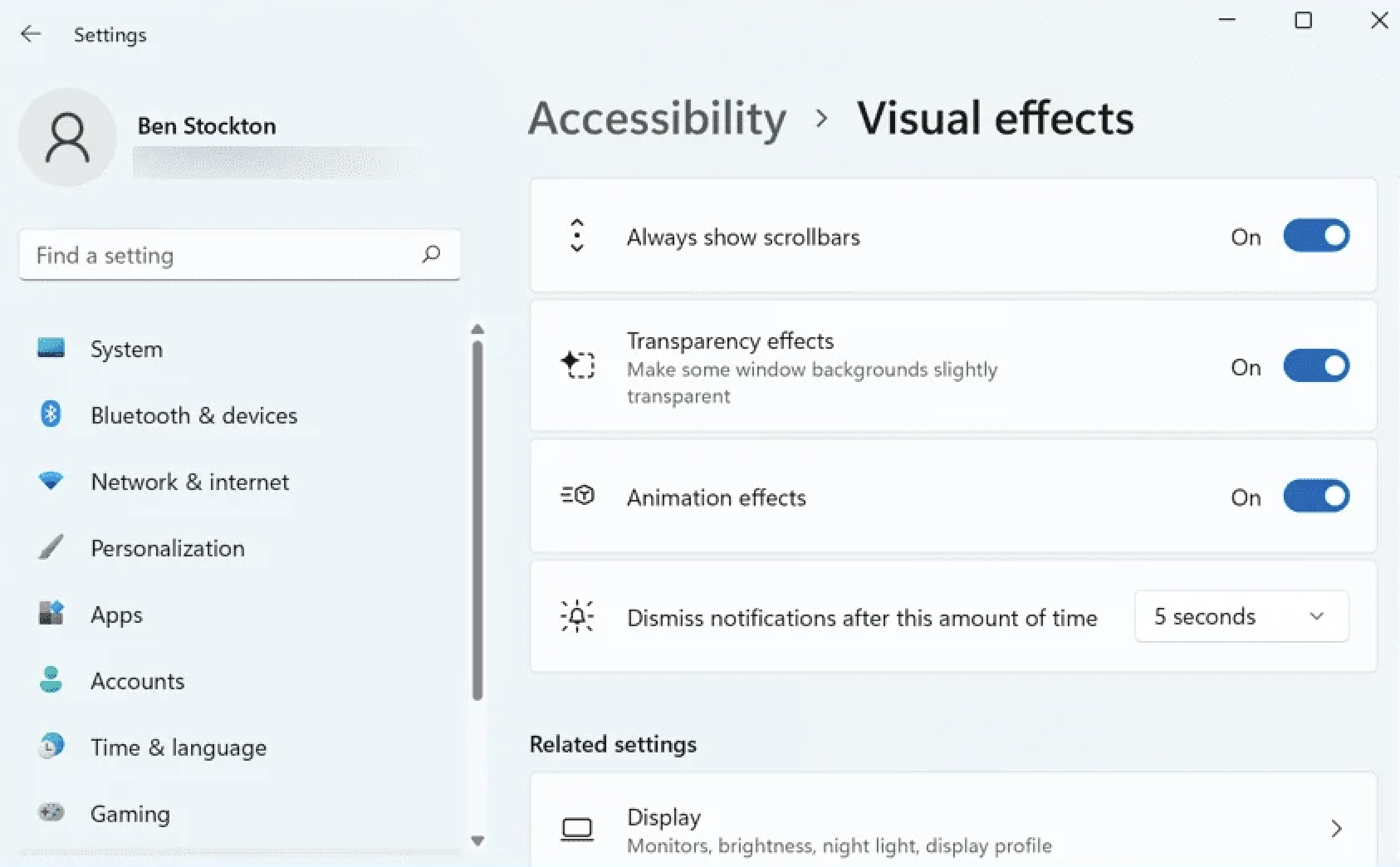Close the Settings window
1400x867 pixels.
point(1379,20)
